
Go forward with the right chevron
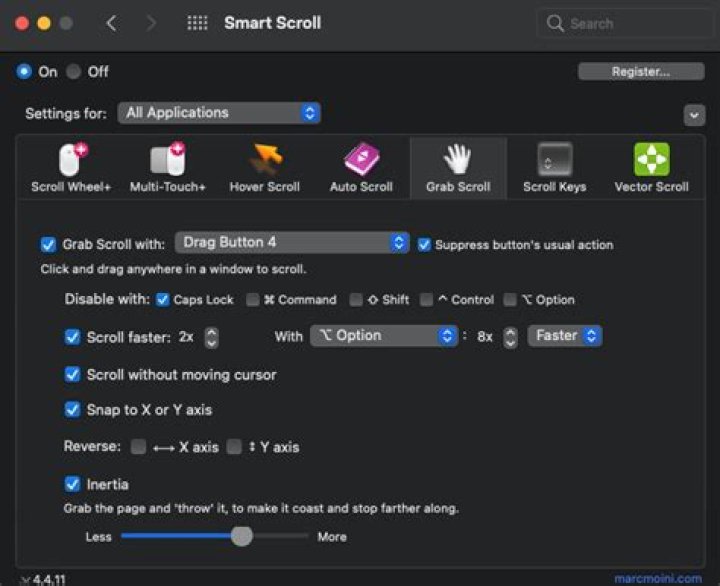point(151,23)
